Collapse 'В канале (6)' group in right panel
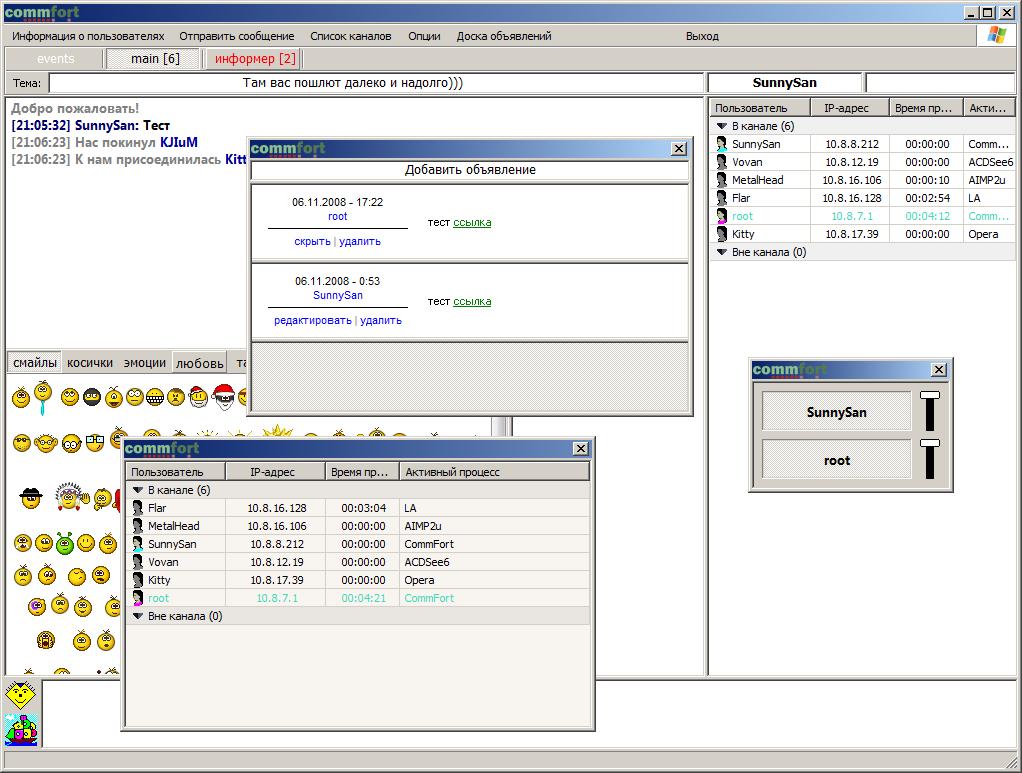 click(721, 126)
